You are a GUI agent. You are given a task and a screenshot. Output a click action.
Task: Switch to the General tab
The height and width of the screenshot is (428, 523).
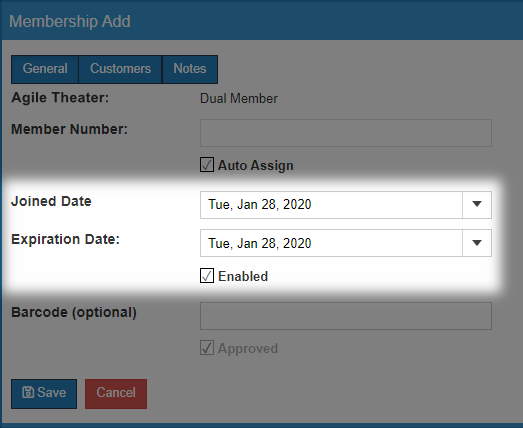pos(45,69)
